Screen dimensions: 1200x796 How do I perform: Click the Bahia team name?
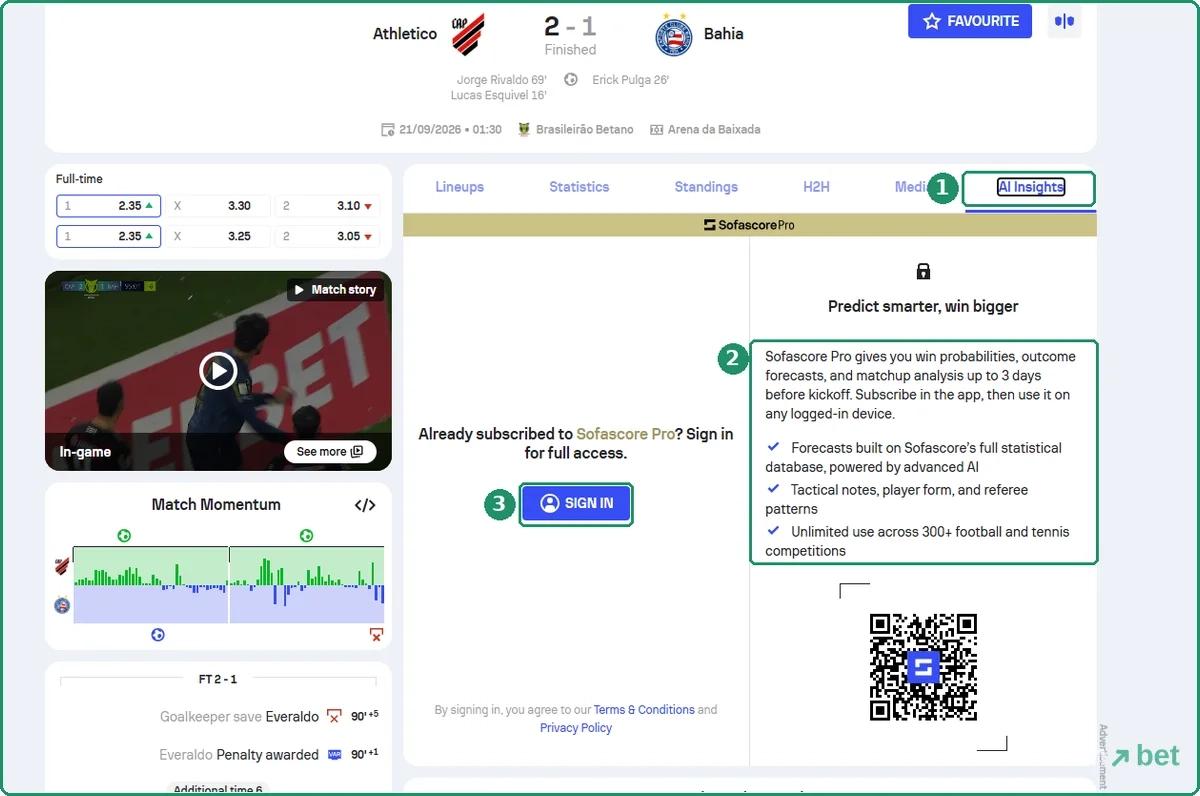[724, 34]
